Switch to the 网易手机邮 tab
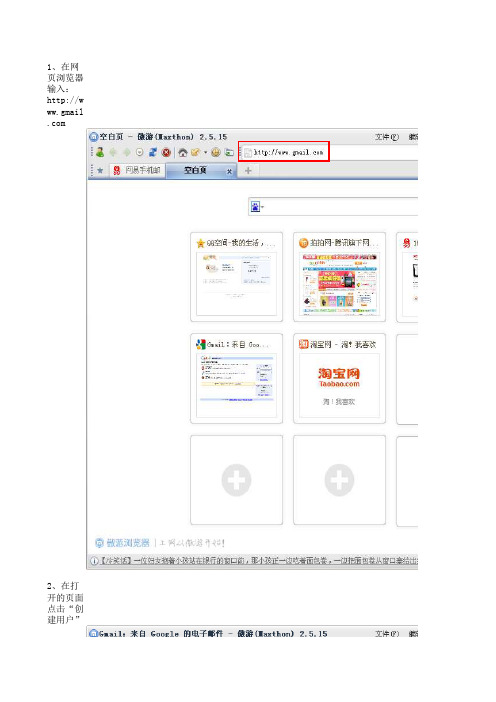The width and height of the screenshot is (496, 702). coord(137,170)
